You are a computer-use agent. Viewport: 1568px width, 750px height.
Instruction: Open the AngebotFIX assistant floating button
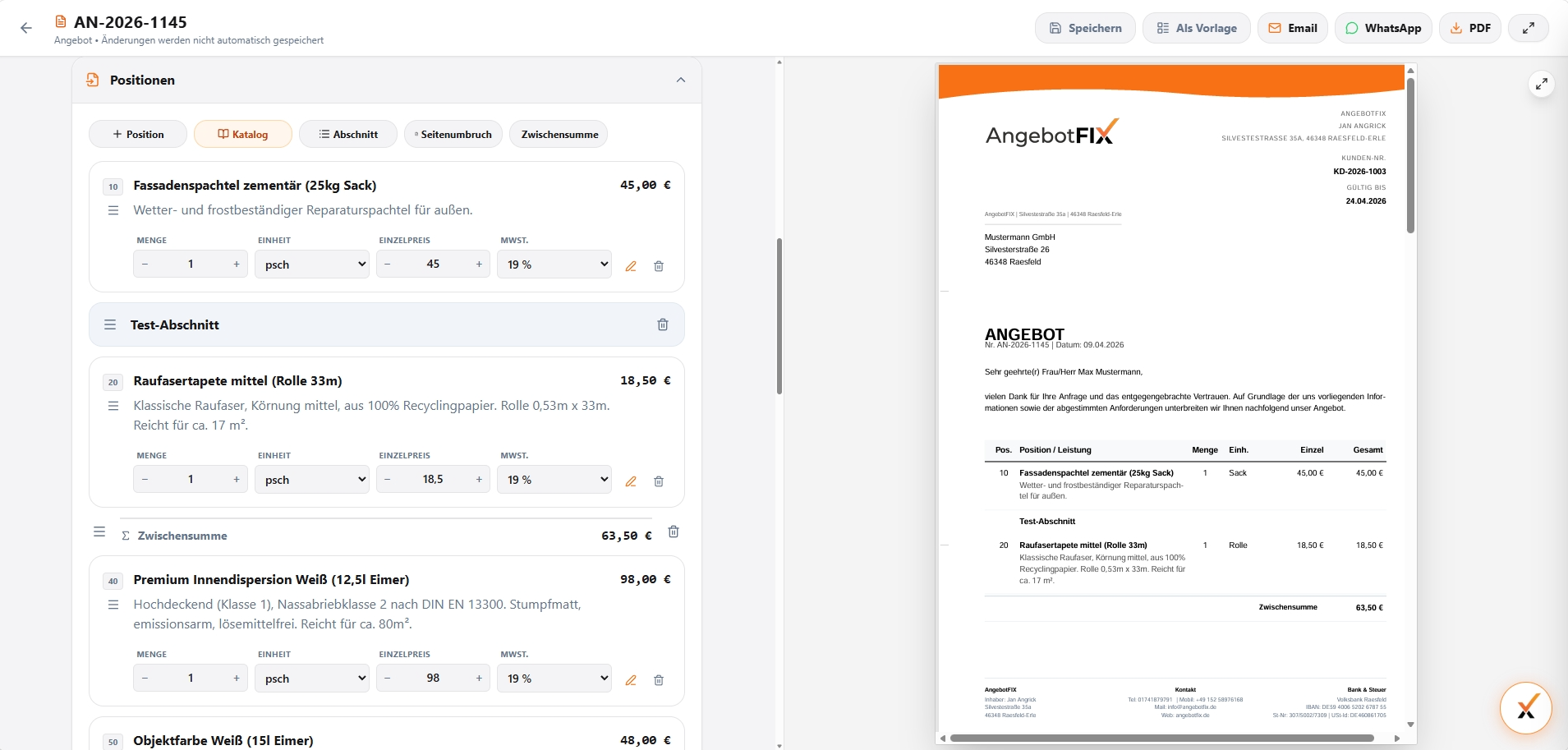pyautogui.click(x=1526, y=707)
